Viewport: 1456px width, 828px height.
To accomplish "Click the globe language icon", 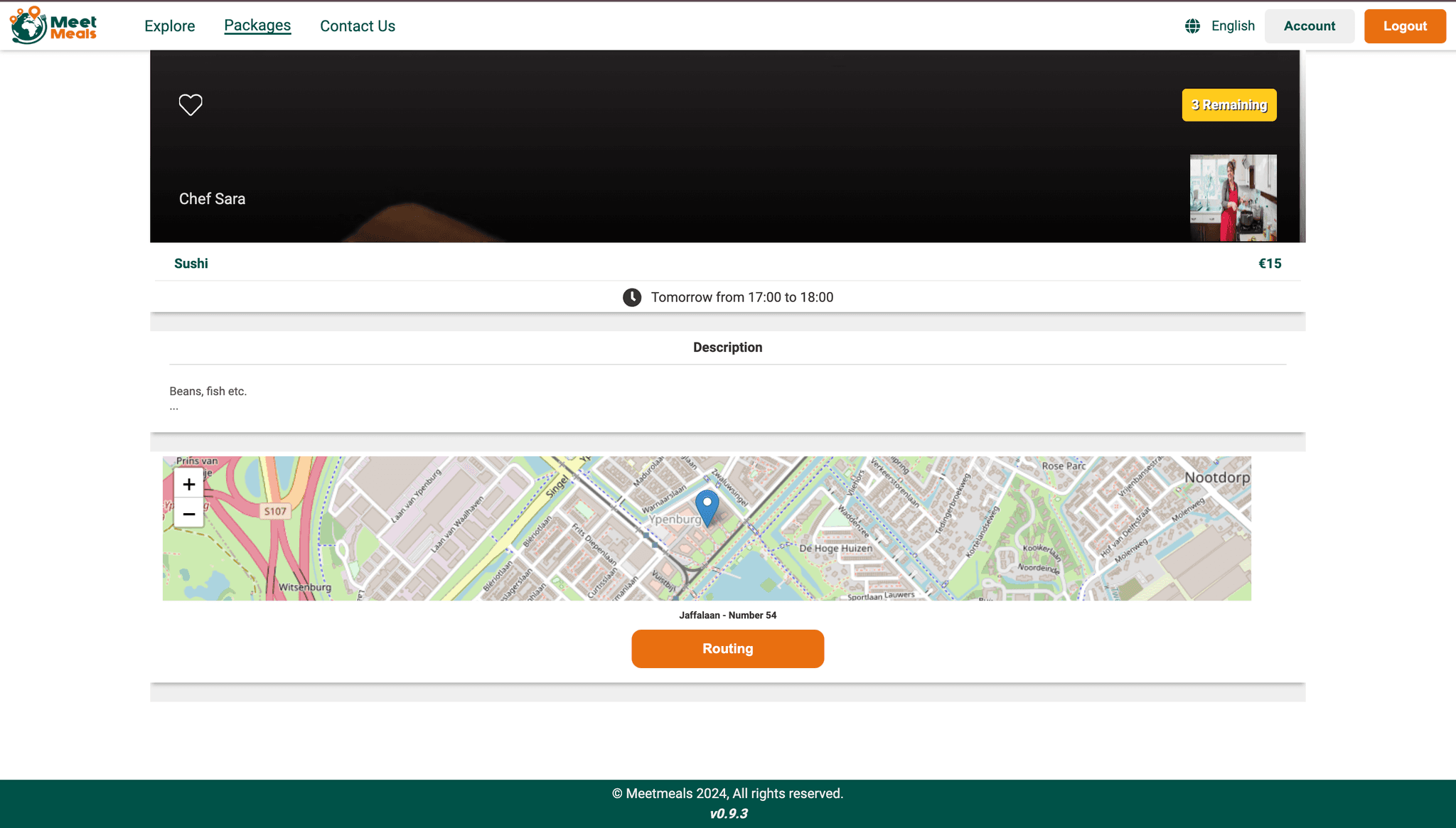I will click(x=1192, y=26).
